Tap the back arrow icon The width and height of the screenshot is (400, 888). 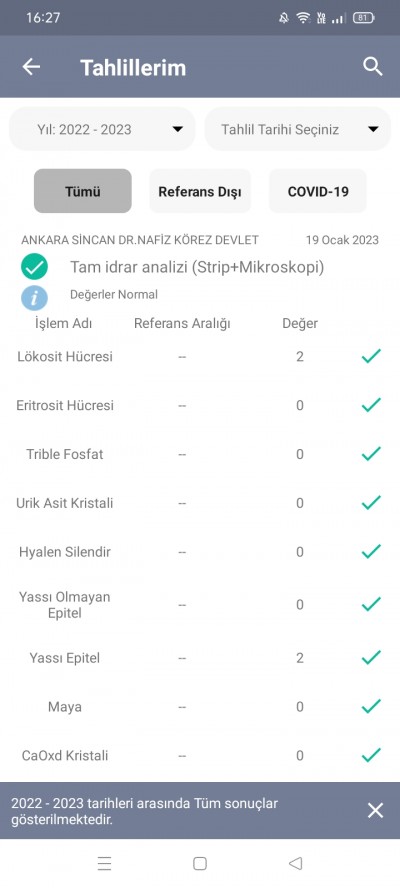pos(31,67)
